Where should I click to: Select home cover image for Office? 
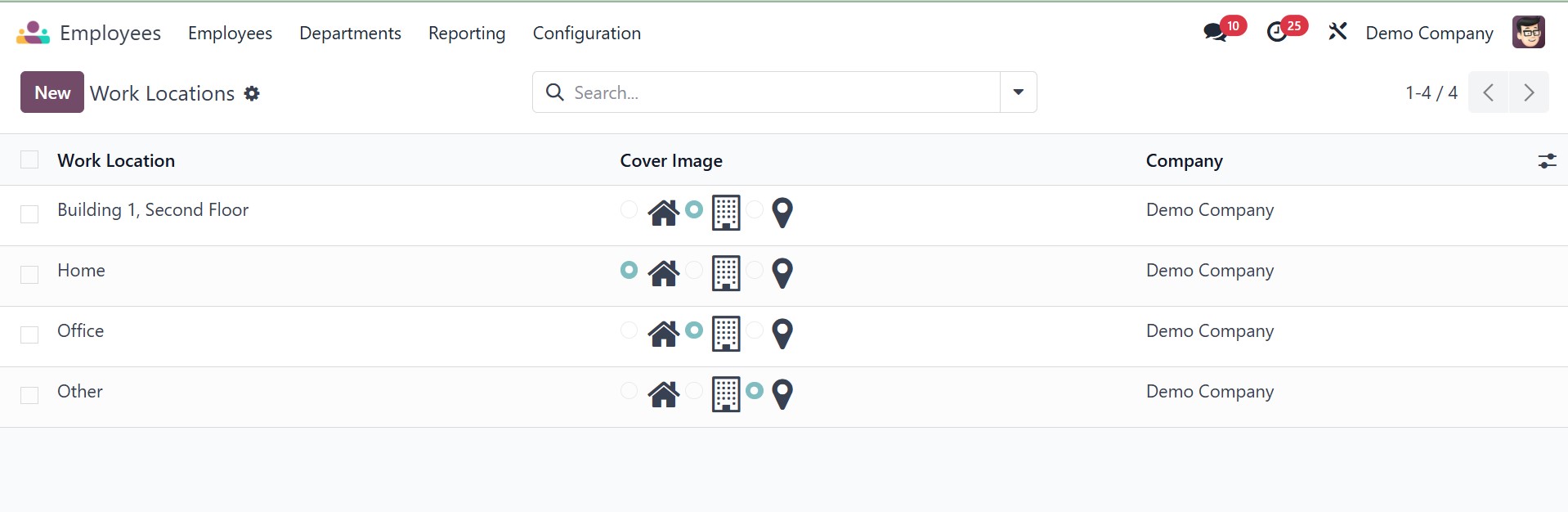tap(629, 330)
